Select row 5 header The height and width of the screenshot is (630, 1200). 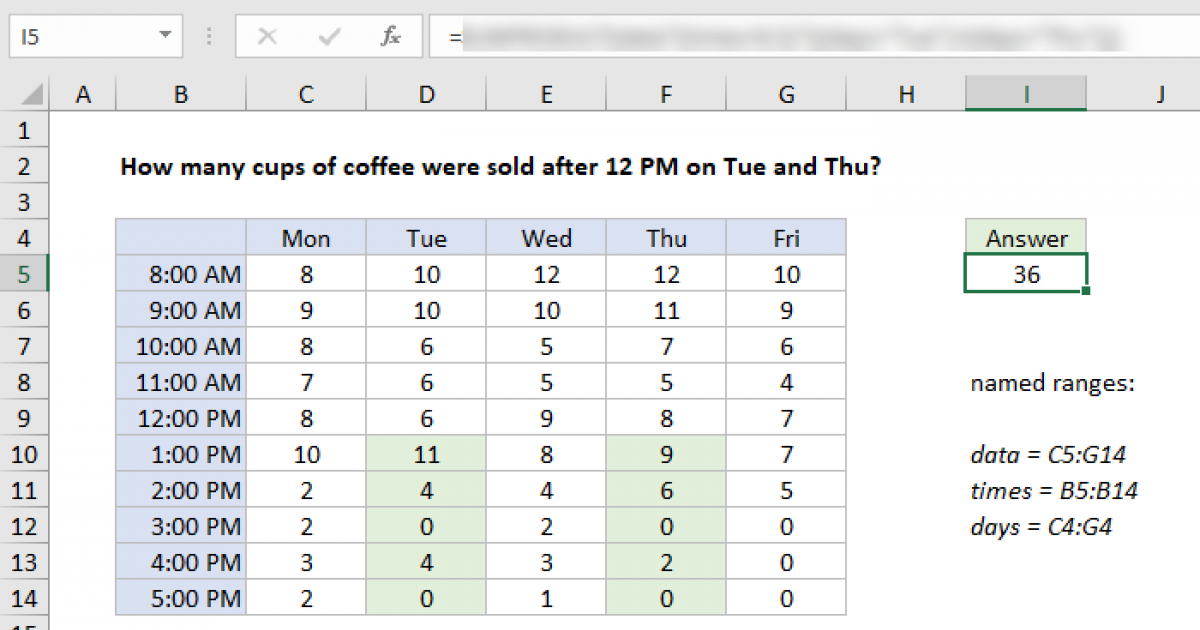click(x=25, y=274)
